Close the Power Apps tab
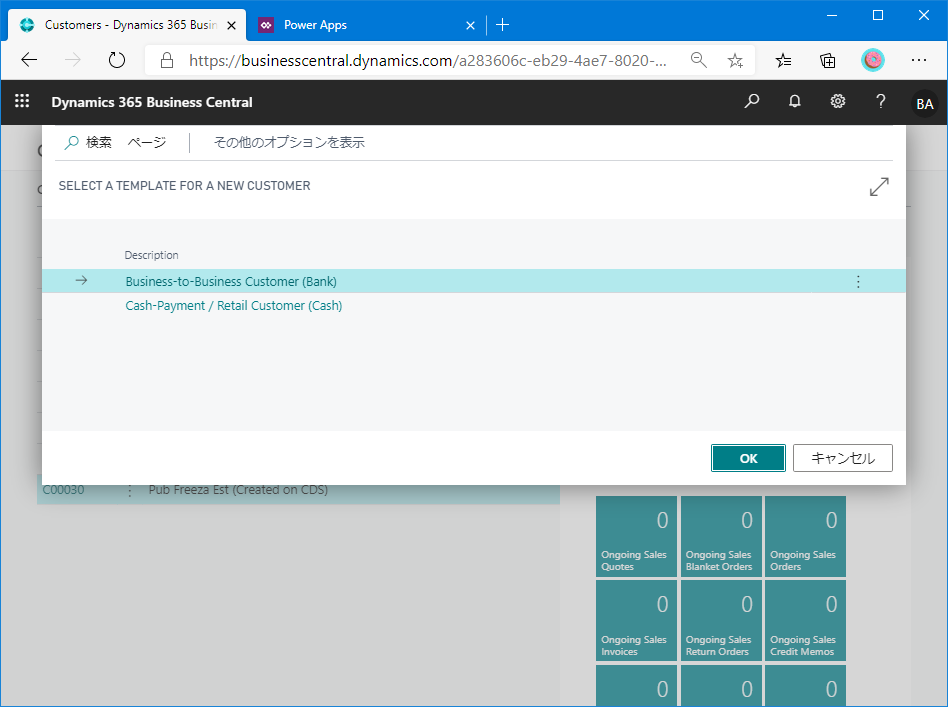The height and width of the screenshot is (707, 948). tap(470, 25)
